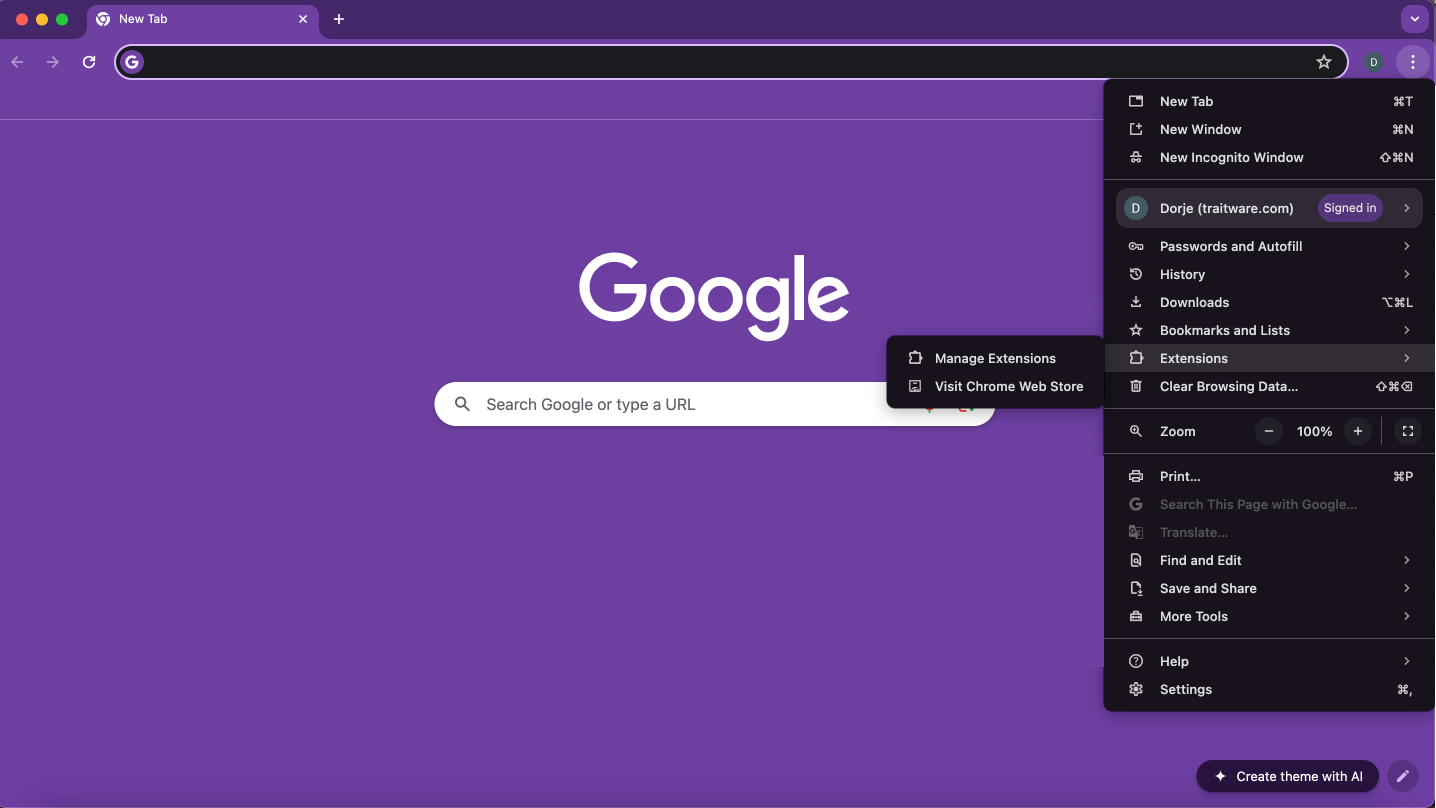Screen dimensions: 1436x808
Task: Click the Google logo
Action: [x=714, y=296]
